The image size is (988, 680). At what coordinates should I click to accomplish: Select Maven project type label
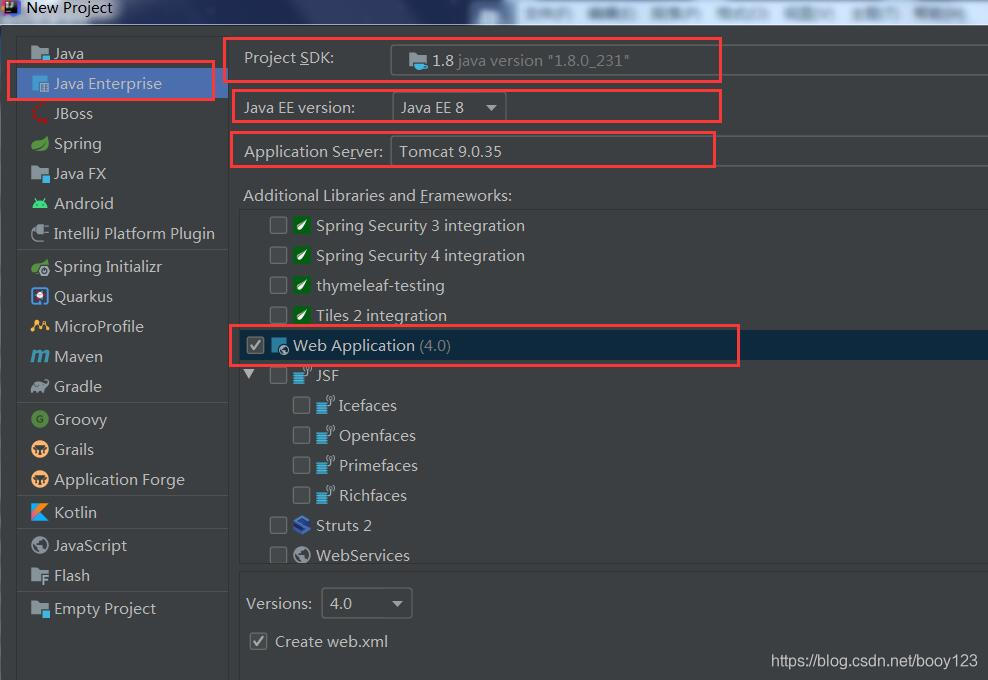[78, 357]
